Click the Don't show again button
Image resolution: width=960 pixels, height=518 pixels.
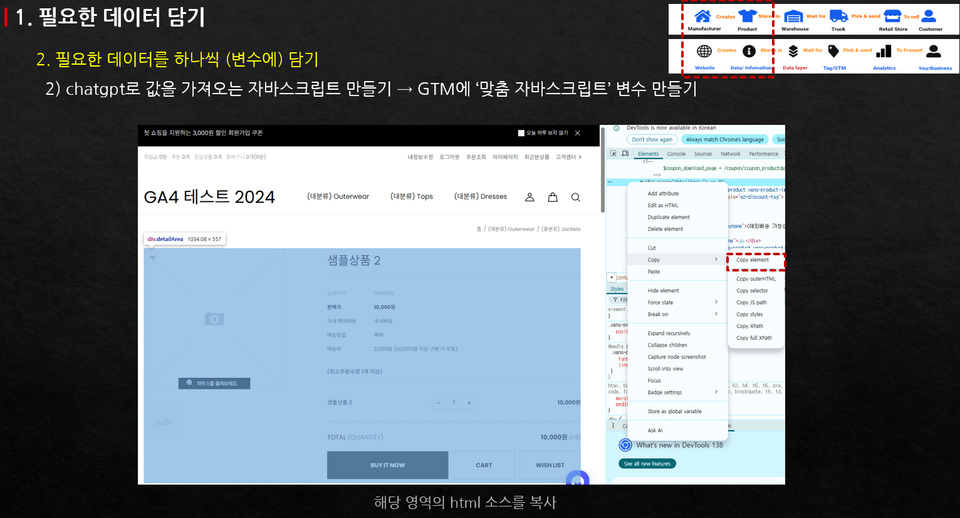pos(652,140)
